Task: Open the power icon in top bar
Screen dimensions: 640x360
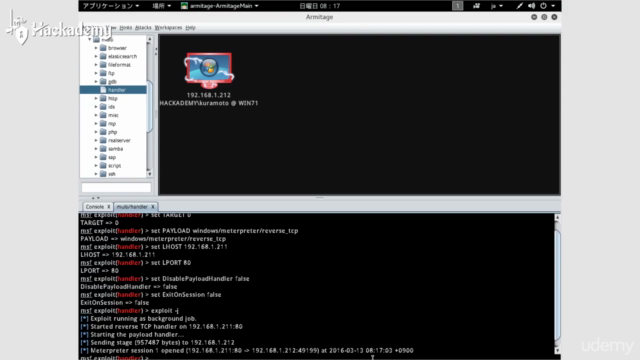Action: click(543, 6)
